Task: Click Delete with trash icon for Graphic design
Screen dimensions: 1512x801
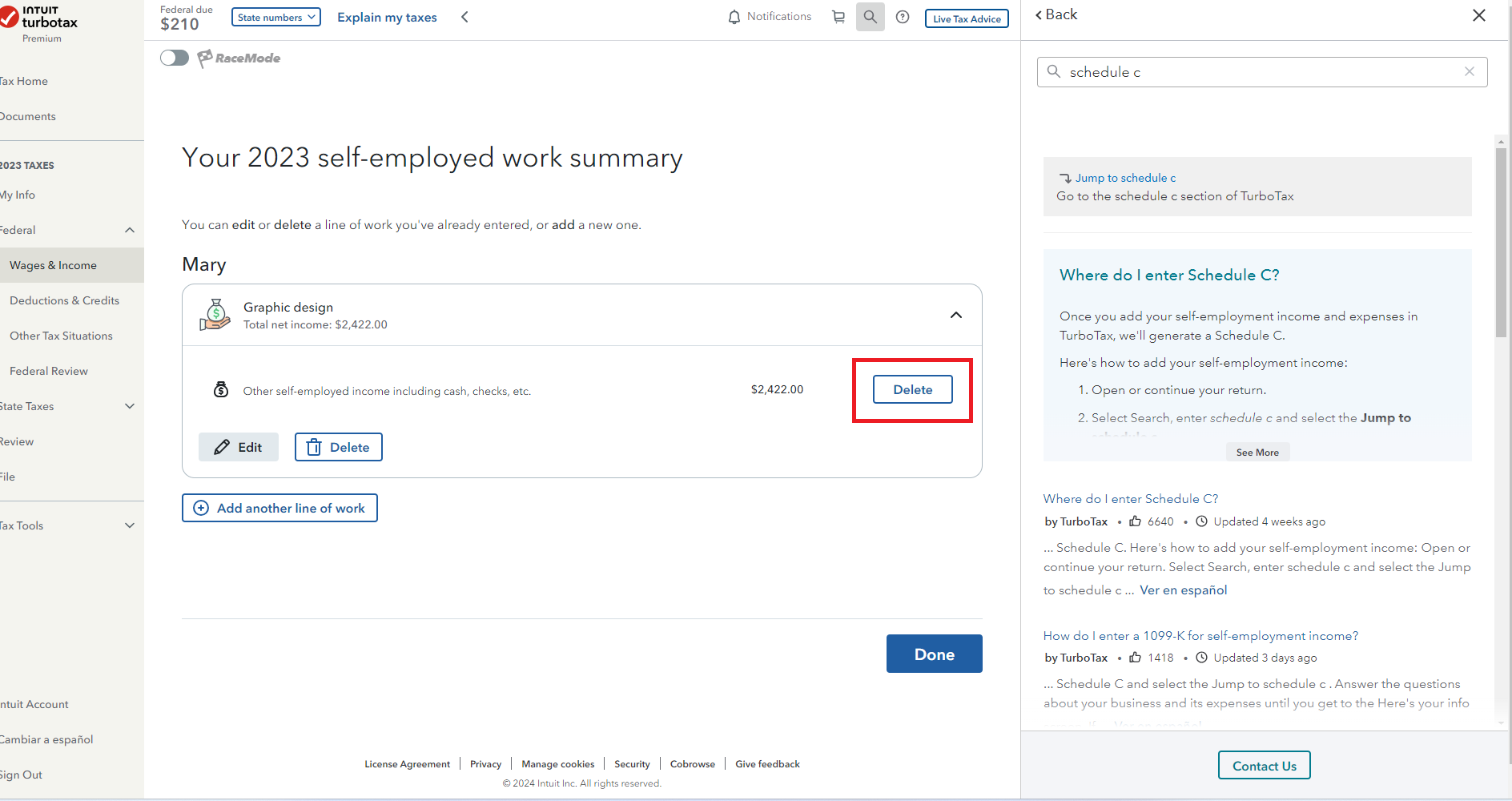Action: coord(339,447)
